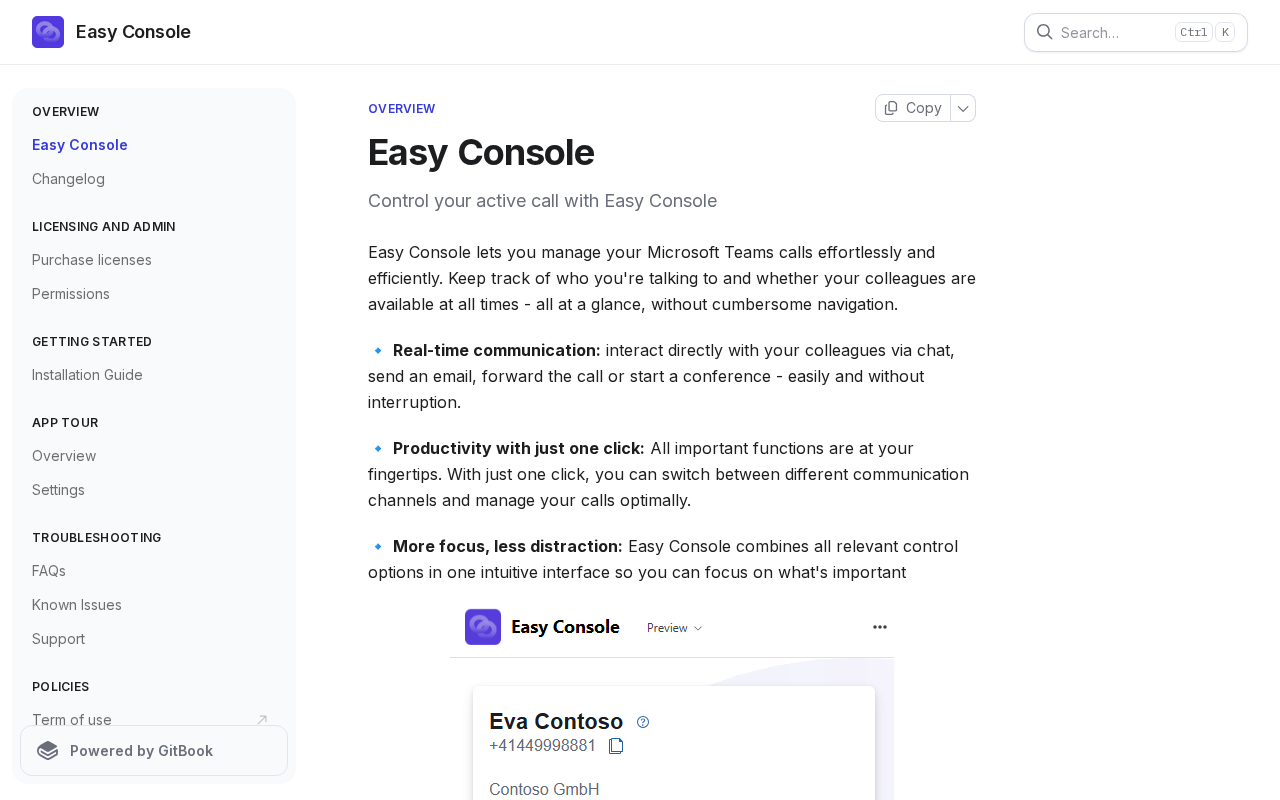Click the Copy page button
This screenshot has height=800, width=1280.
click(913, 108)
